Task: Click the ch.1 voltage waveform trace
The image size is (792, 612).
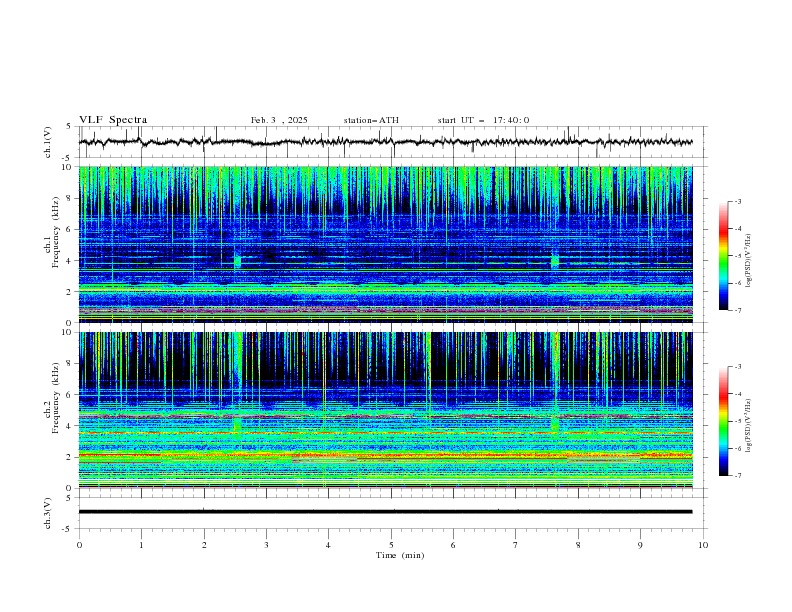Action: tap(385, 142)
